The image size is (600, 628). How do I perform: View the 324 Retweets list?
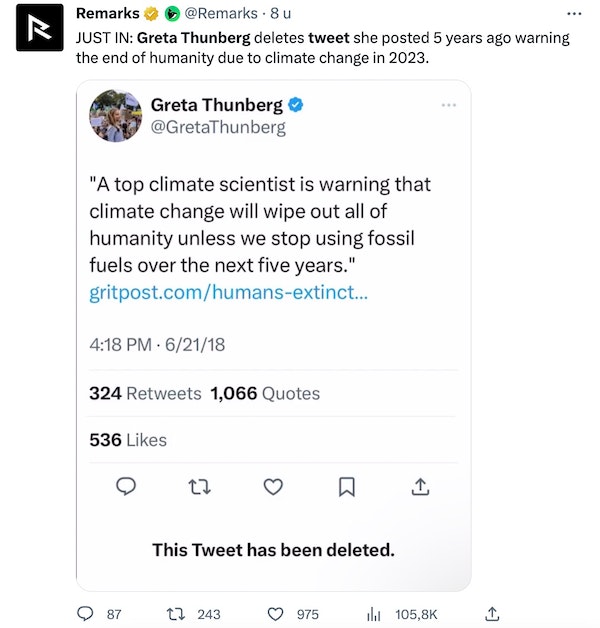pos(145,393)
